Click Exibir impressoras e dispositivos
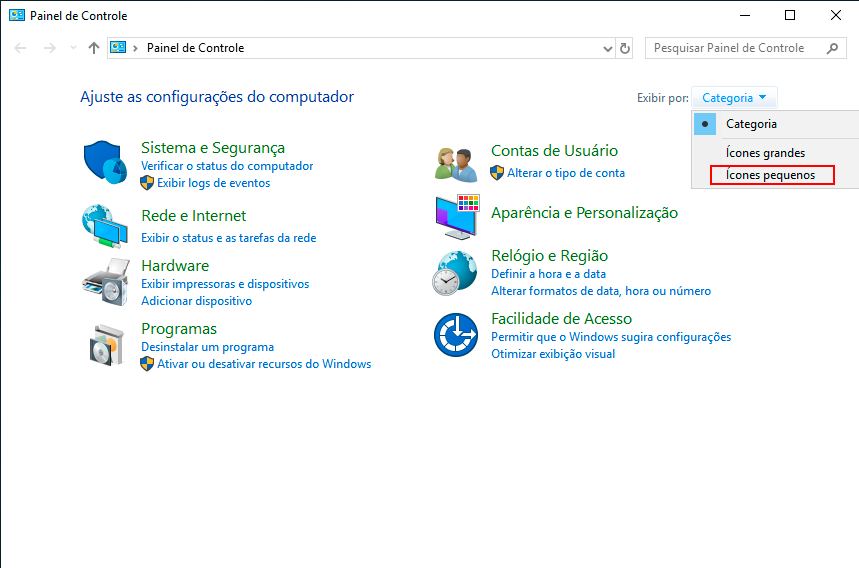Screen dimensions: 859x568 pos(225,284)
